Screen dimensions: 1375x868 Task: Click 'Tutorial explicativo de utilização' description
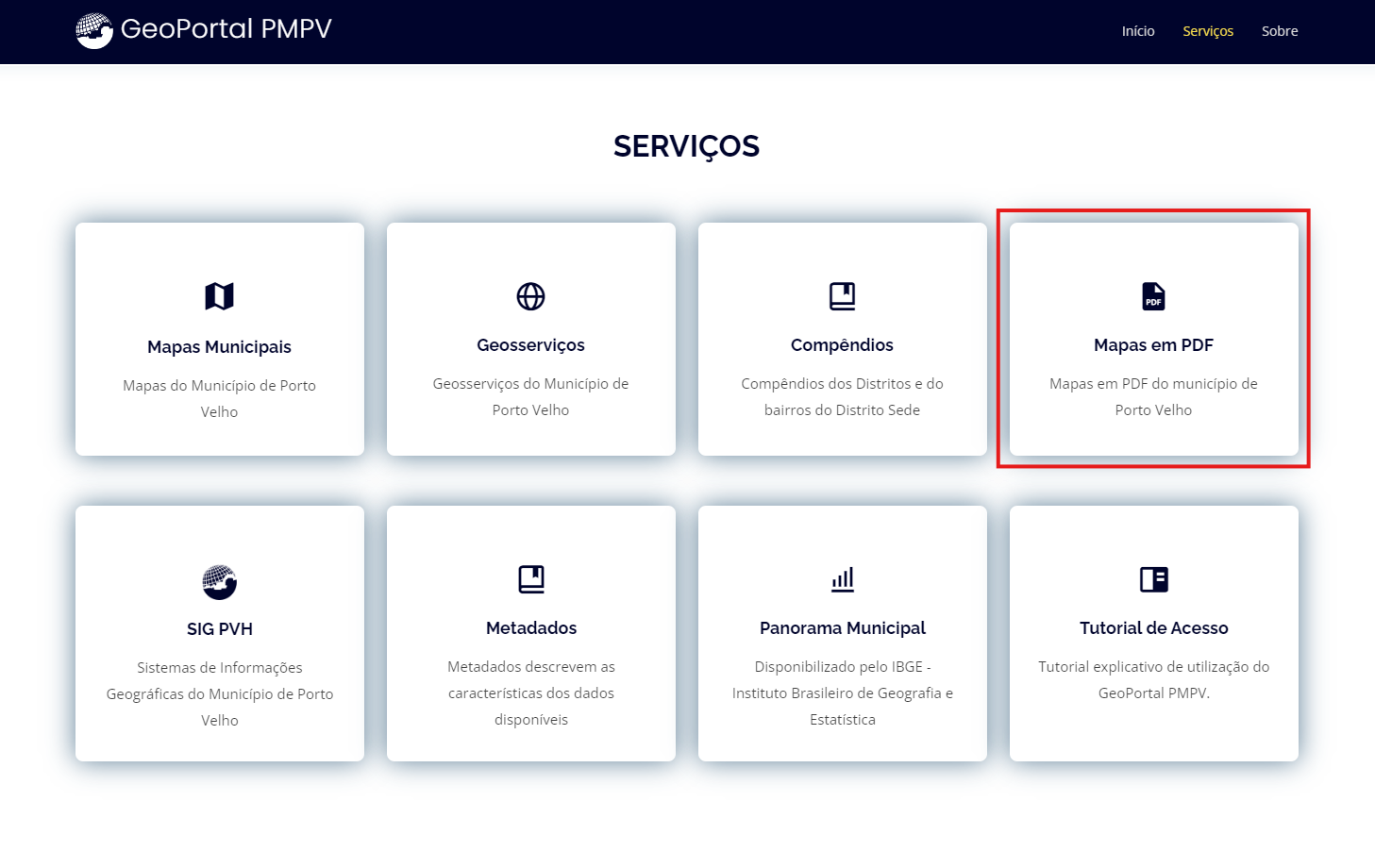coord(1154,679)
